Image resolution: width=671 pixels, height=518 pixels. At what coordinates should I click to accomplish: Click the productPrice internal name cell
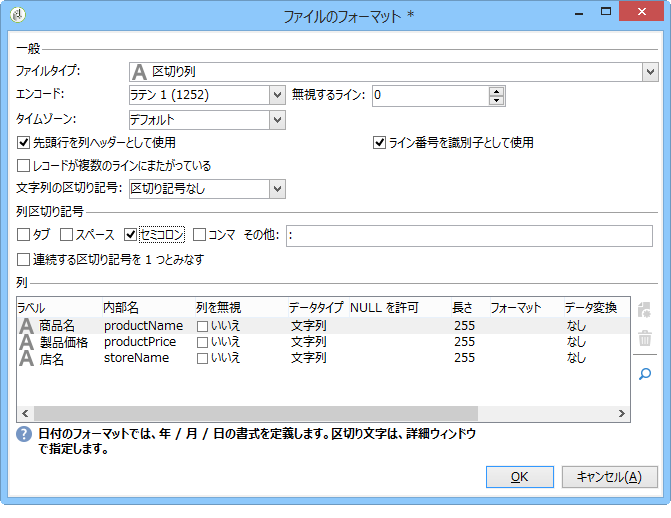tap(140, 342)
